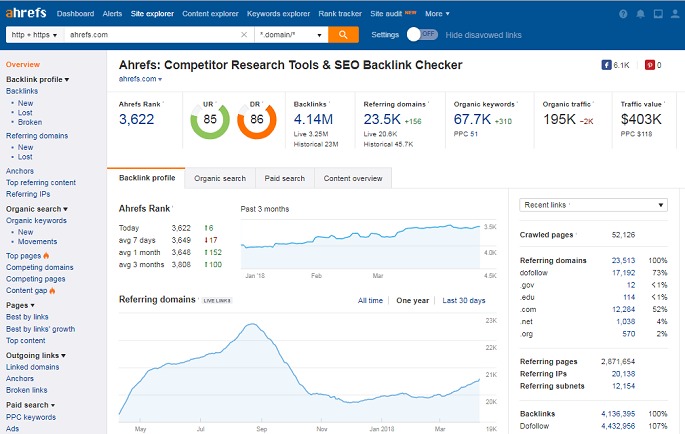
Task: Open Movements under Organic keywords
Action: pyautogui.click(x=37, y=242)
